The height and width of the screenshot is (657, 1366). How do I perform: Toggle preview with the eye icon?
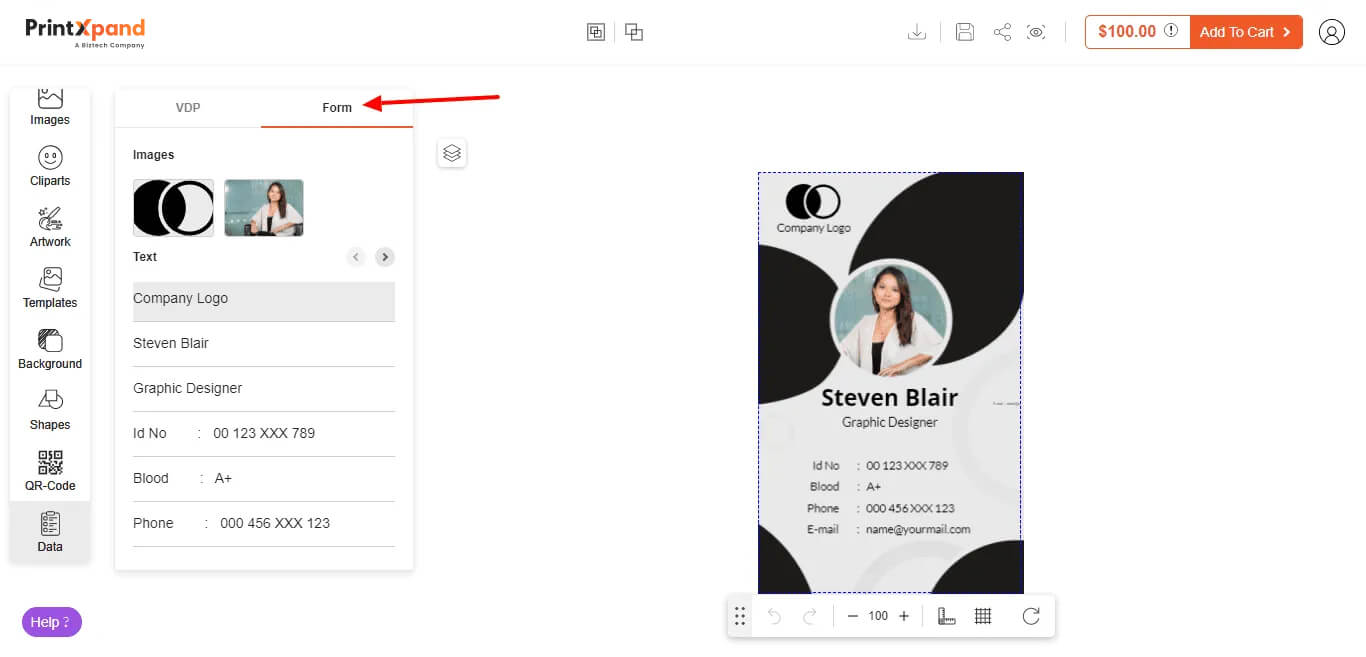coord(1037,32)
